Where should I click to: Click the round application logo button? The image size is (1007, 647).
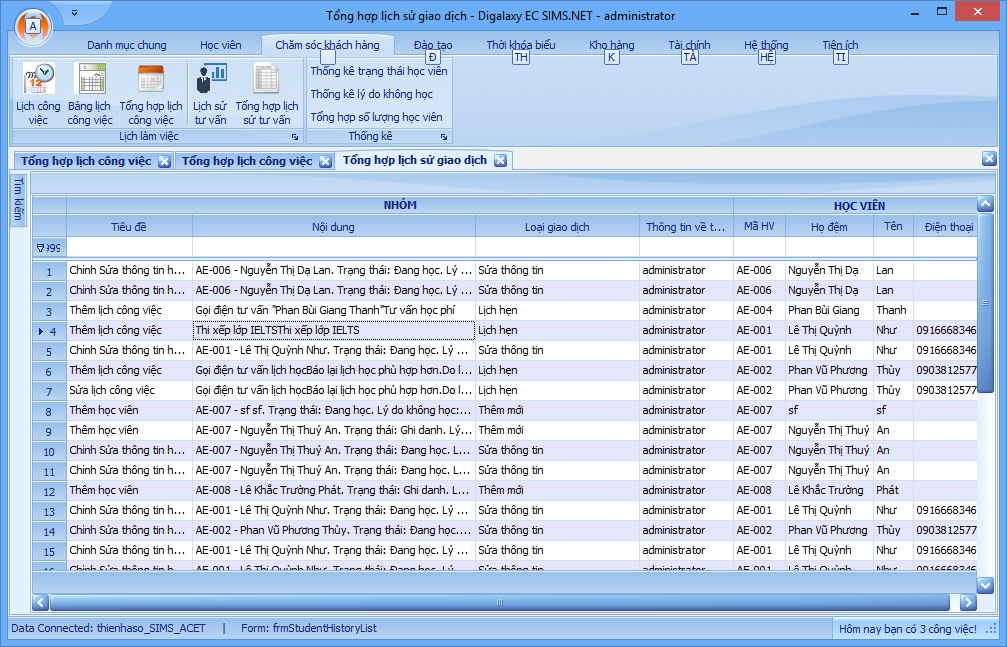point(31,25)
